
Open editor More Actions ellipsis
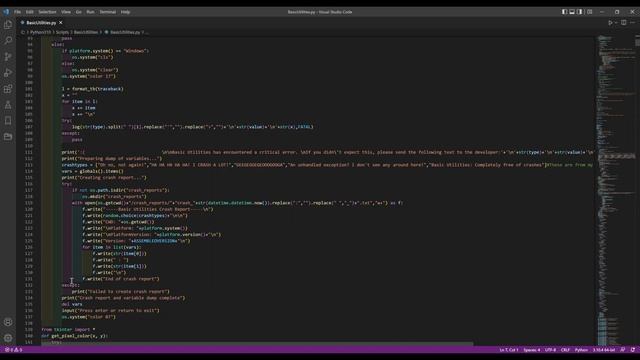(x=633, y=23)
